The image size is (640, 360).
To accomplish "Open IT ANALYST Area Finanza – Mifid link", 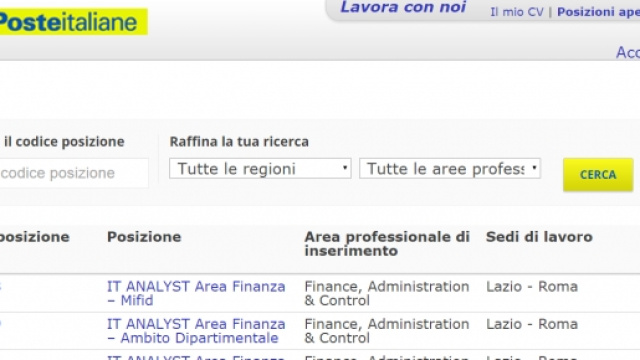I will click(x=196, y=293).
